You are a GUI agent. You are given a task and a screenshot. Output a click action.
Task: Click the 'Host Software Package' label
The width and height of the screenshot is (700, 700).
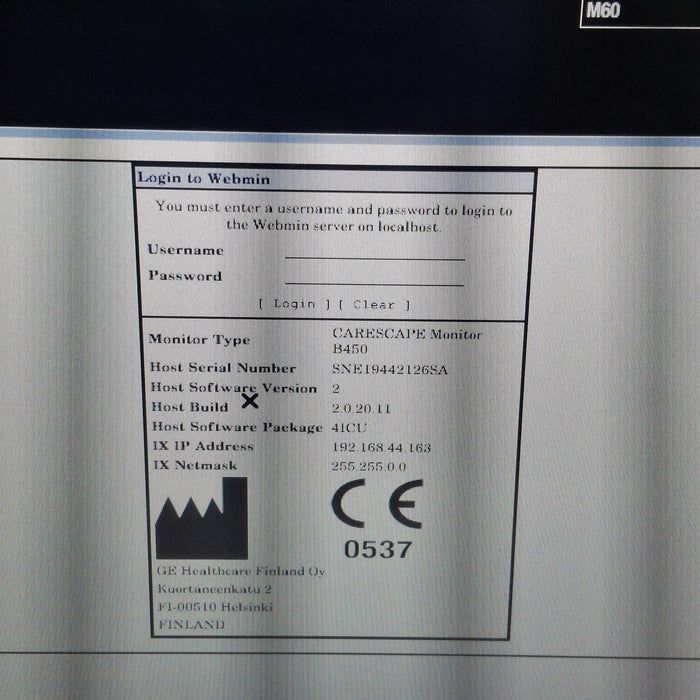[x=238, y=427]
